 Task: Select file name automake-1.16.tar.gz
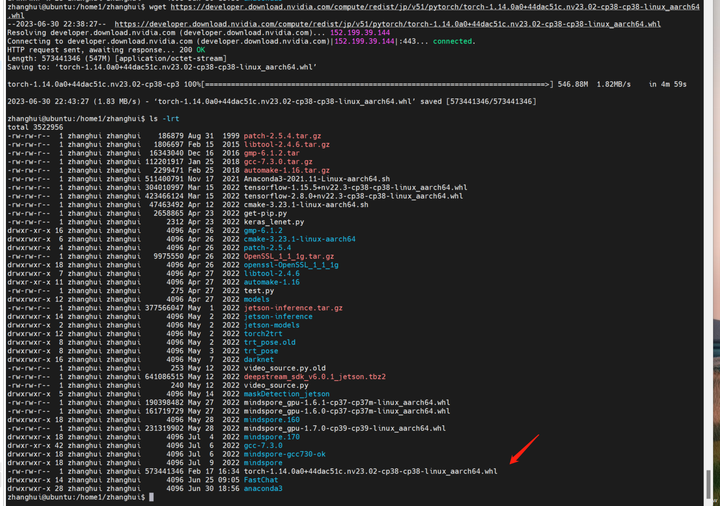pos(287,170)
